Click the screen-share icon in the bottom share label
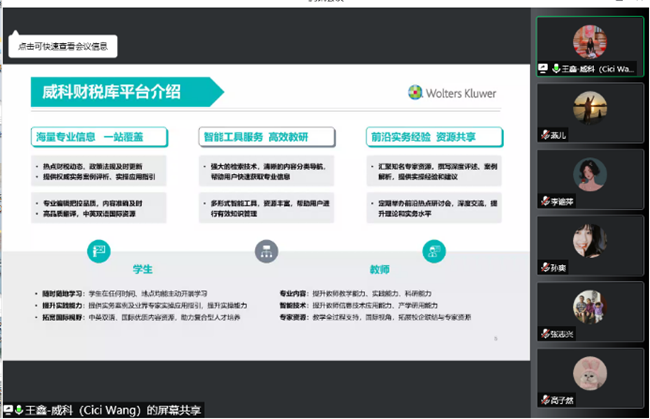This screenshot has height=419, width=650. click(x=8, y=409)
